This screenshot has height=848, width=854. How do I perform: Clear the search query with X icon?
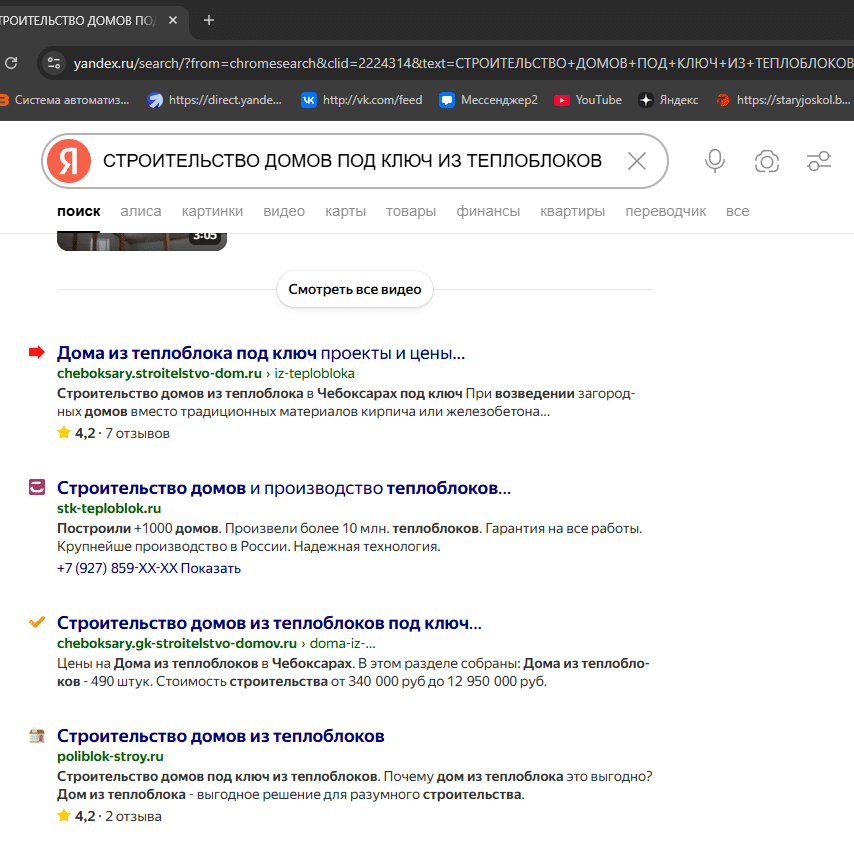(x=636, y=161)
